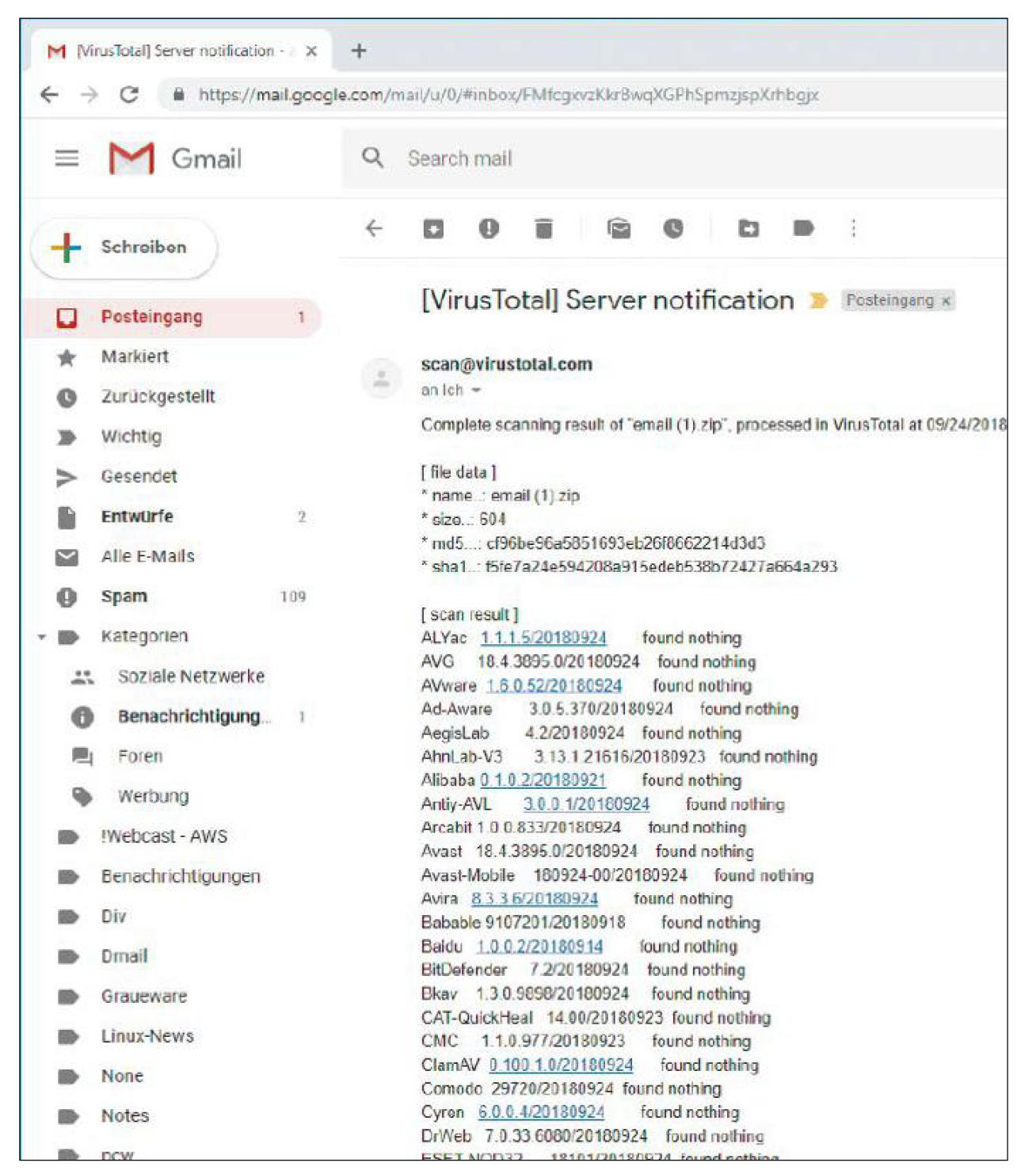Open AVware link 1.6.0.52/20180924

pyautogui.click(x=554, y=686)
